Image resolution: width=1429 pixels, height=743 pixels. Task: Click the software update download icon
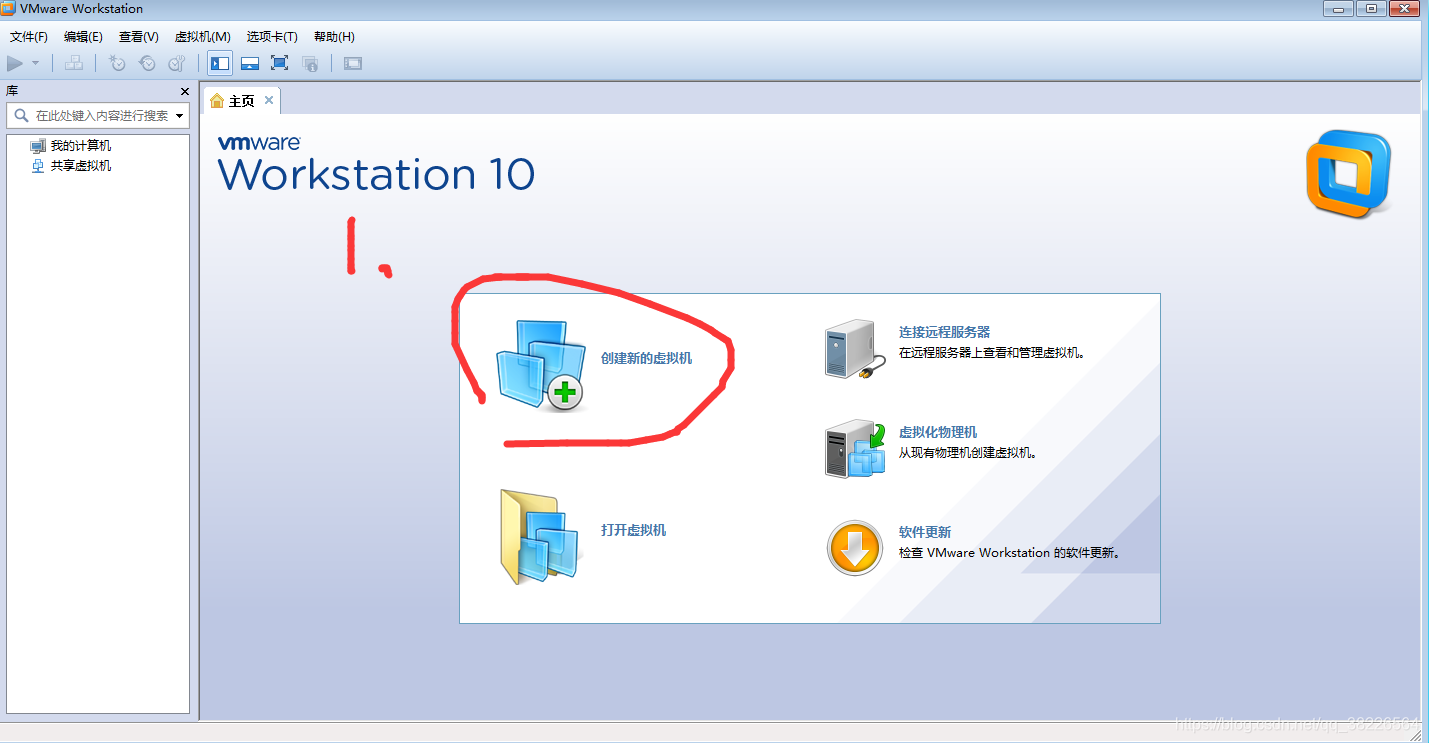click(854, 548)
